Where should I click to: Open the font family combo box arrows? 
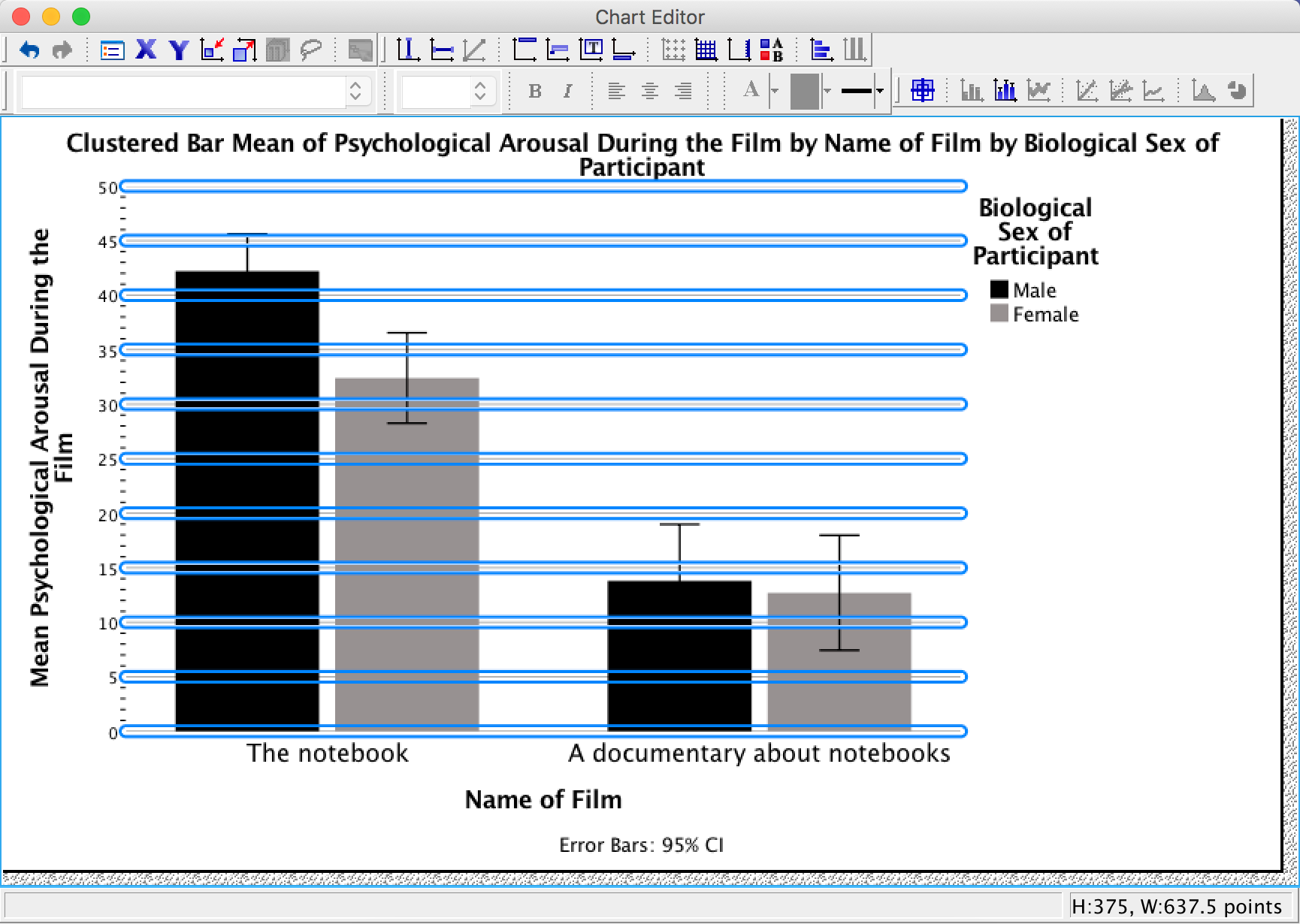(x=355, y=91)
